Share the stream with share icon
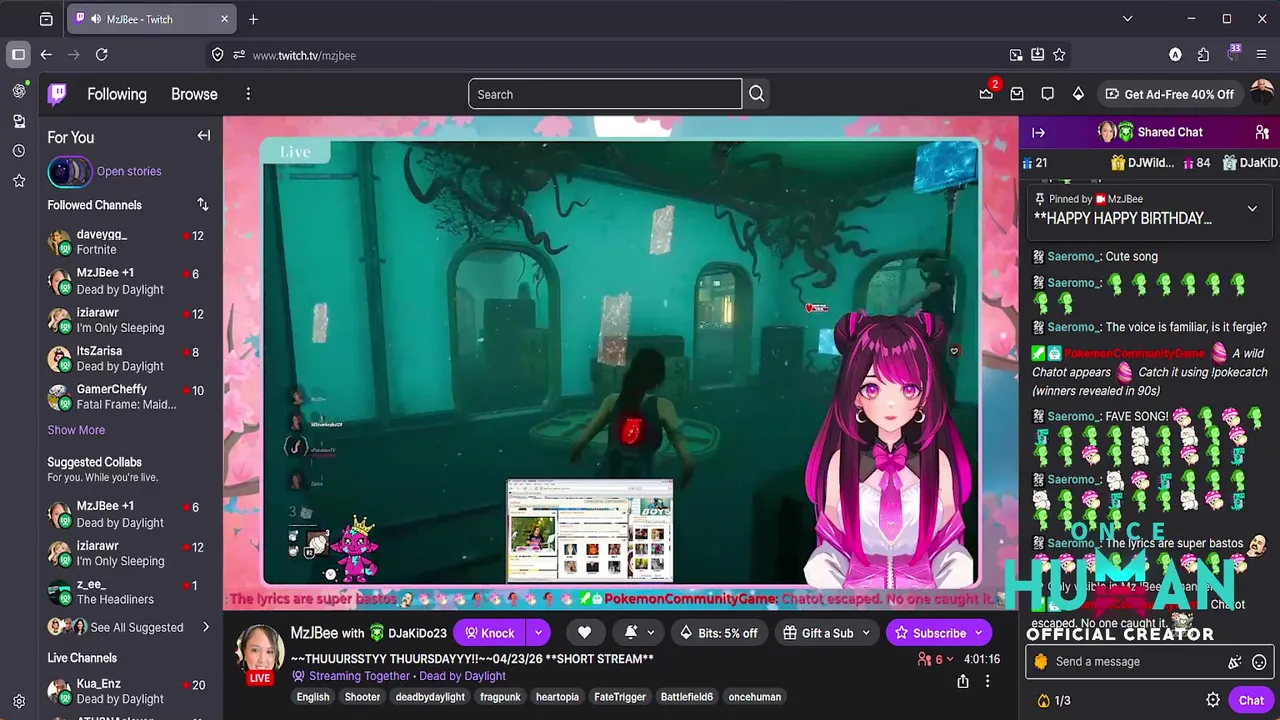The image size is (1280, 720). click(963, 681)
